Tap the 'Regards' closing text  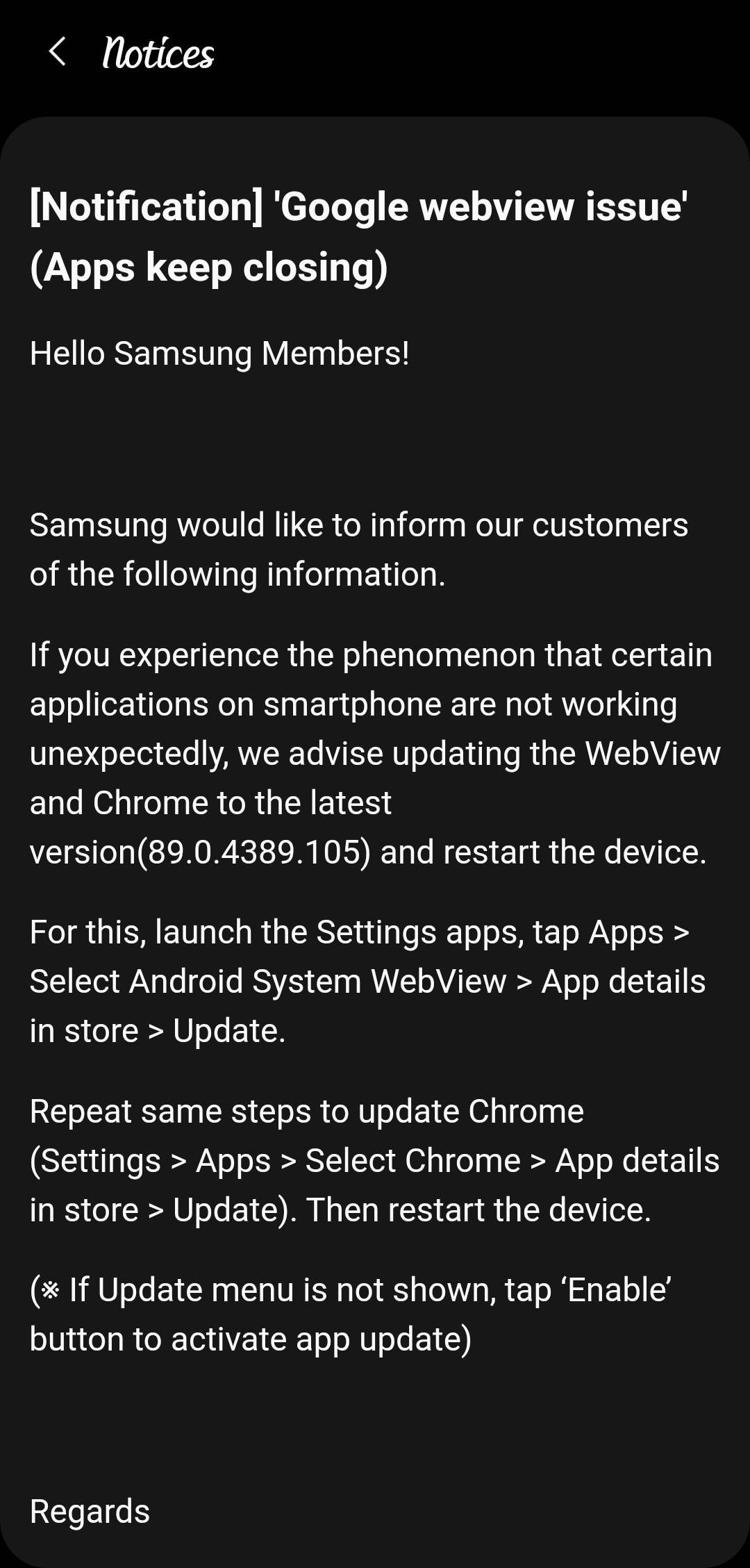(90, 1511)
